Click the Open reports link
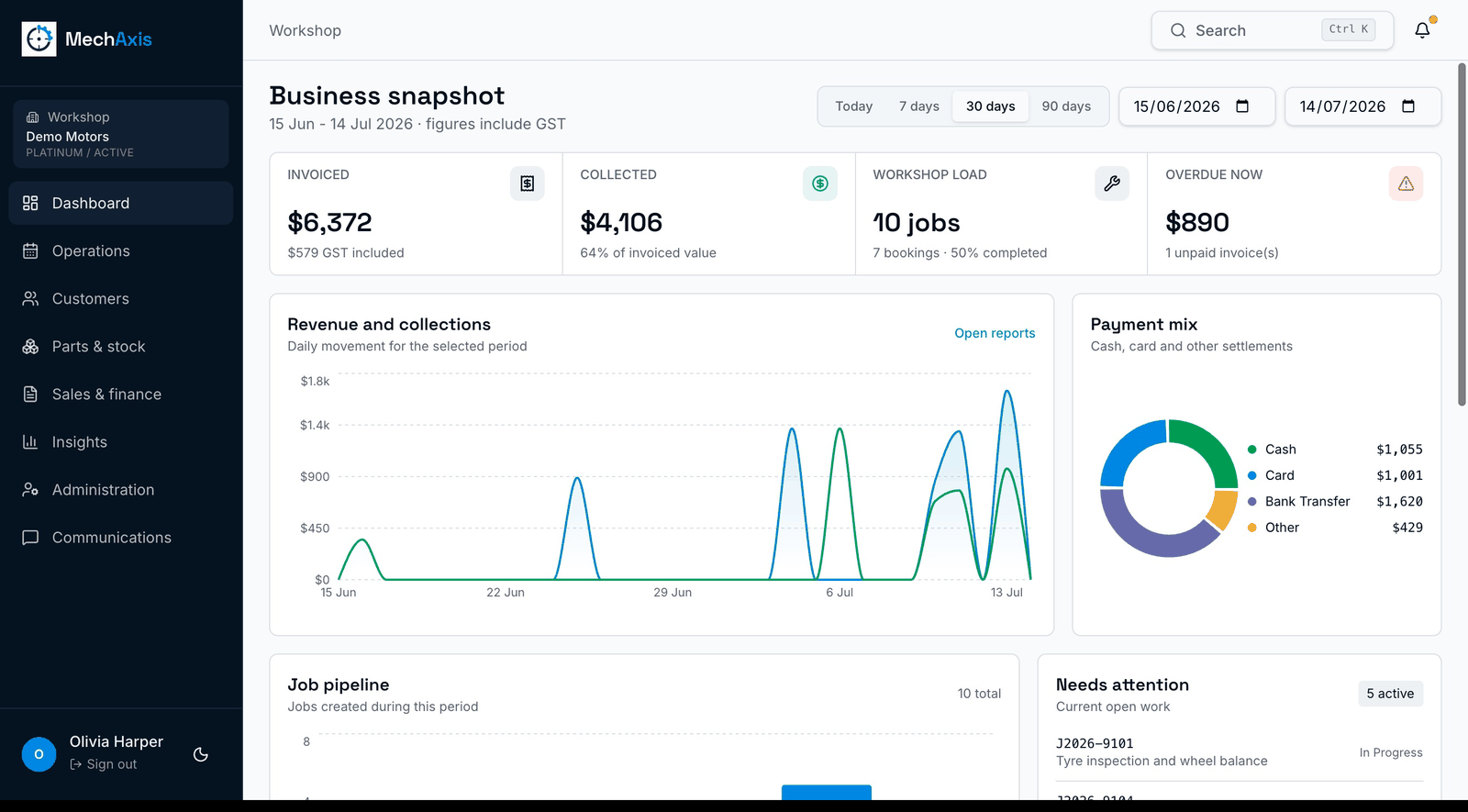The width and height of the screenshot is (1468, 812). (995, 333)
